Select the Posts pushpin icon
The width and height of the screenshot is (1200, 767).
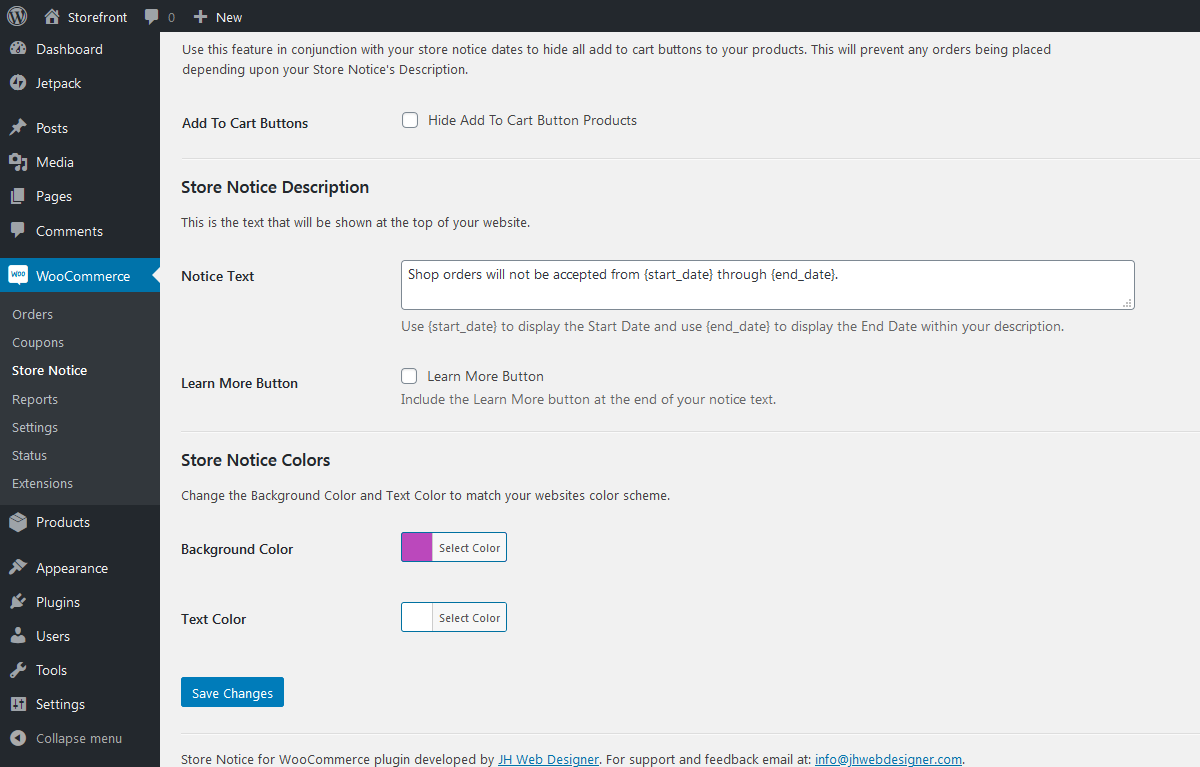20,127
